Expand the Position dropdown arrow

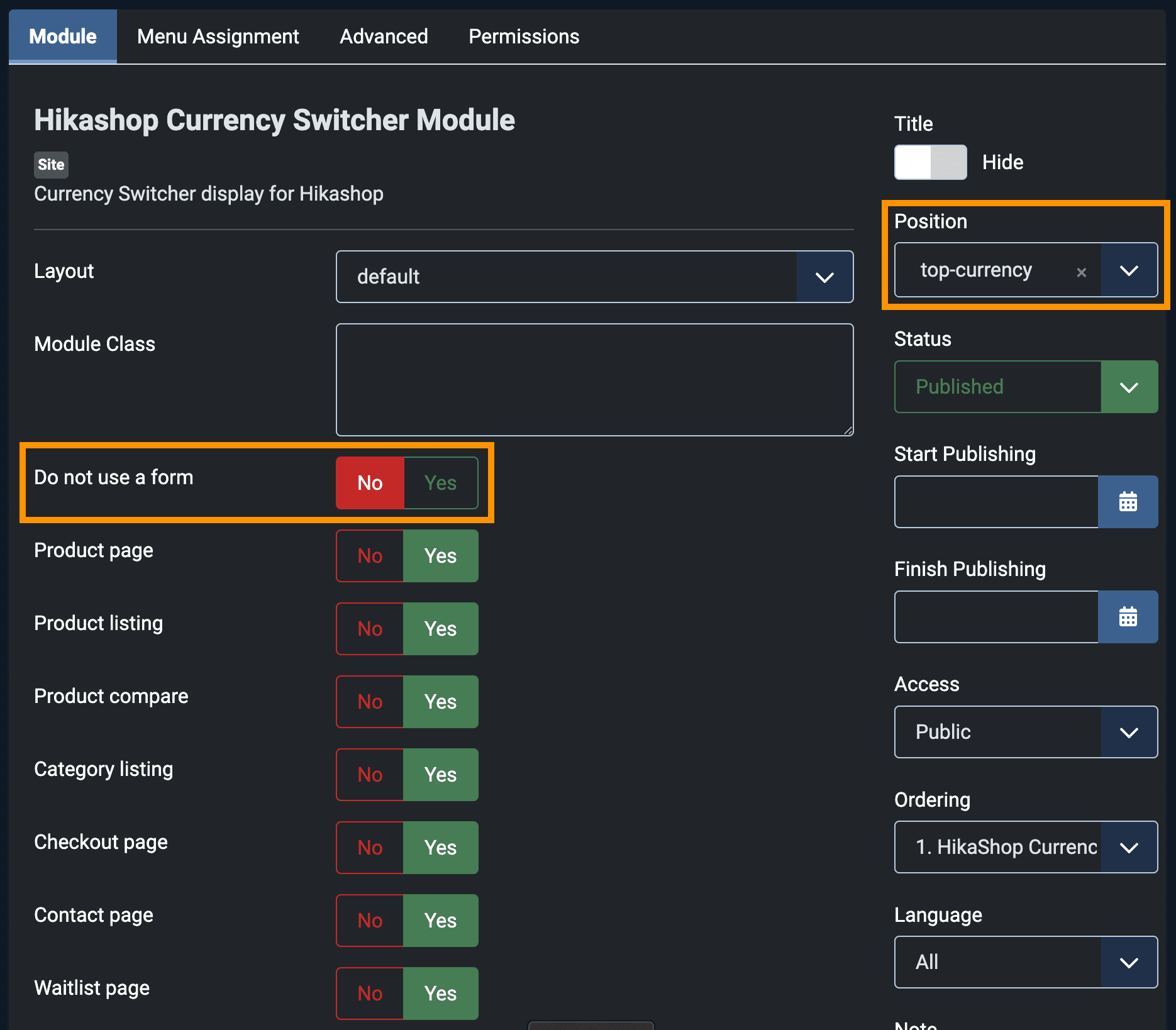(x=1129, y=270)
